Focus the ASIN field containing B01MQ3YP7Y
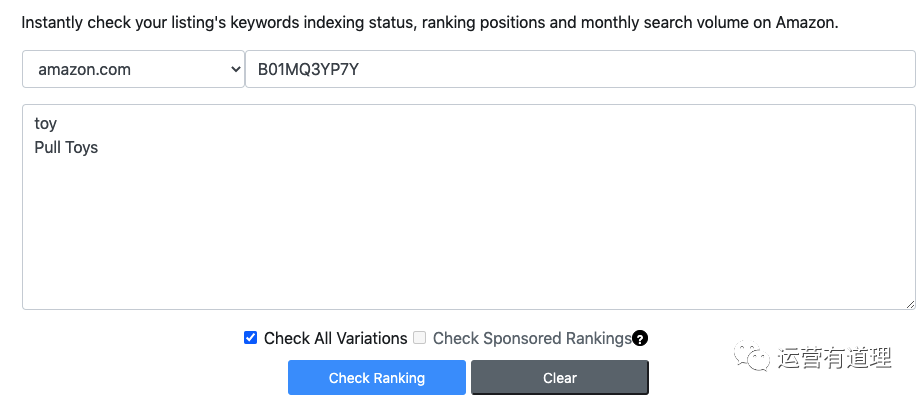921x398 pixels. tap(580, 69)
